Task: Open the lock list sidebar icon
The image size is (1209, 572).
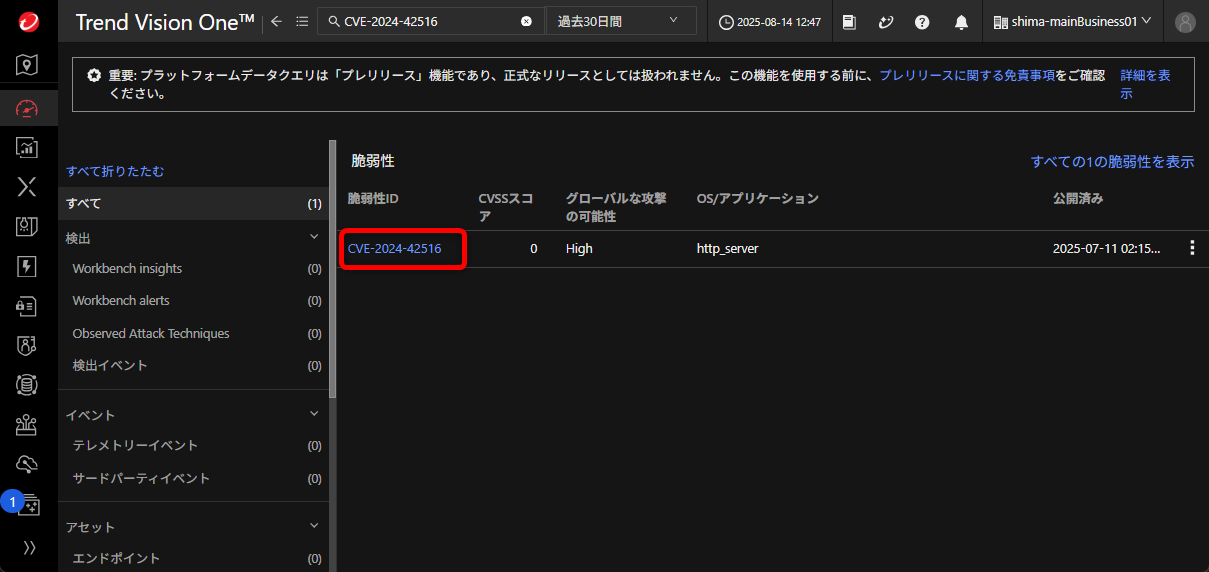Action: click(28, 305)
